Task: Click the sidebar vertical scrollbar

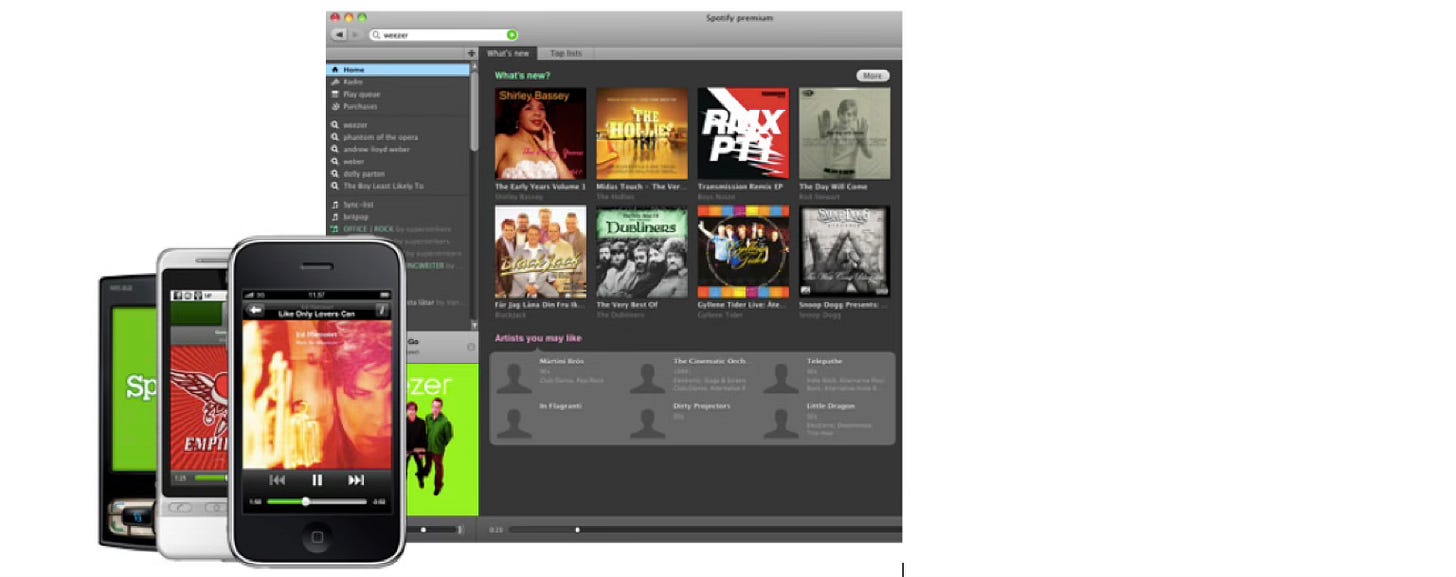Action: click(x=474, y=110)
